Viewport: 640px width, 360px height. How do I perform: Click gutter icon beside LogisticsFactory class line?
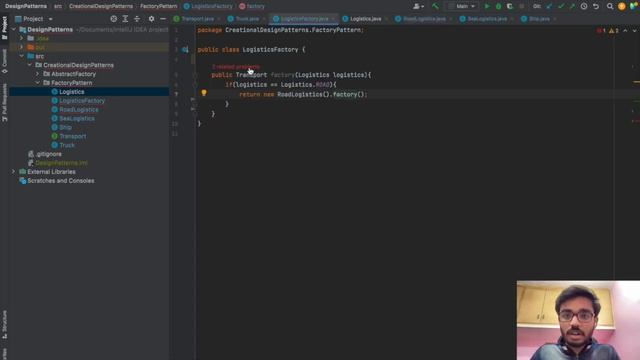(x=185, y=49)
